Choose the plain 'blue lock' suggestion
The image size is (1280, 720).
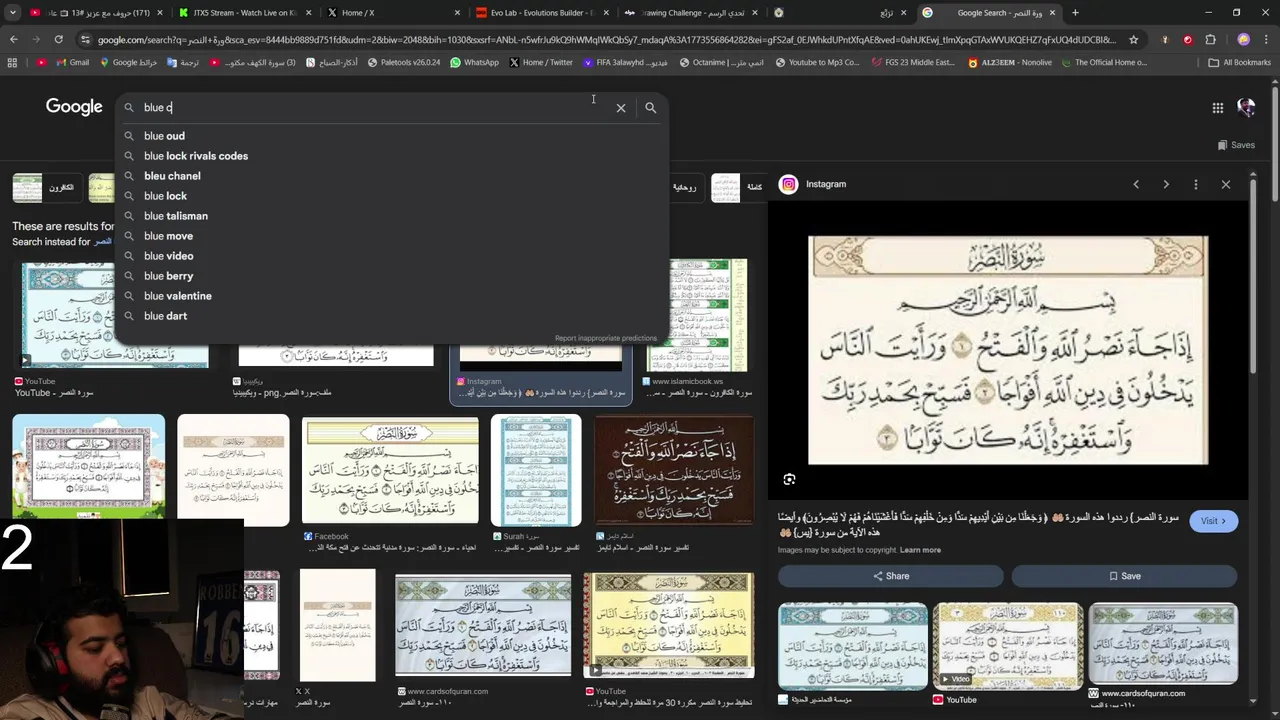(390, 196)
